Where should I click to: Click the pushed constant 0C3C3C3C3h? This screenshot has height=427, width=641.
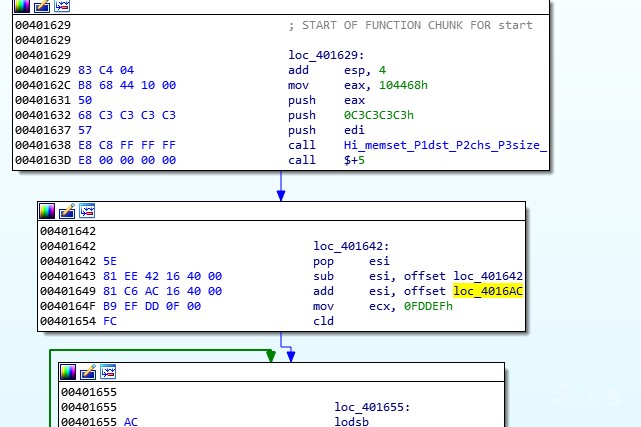pos(379,115)
